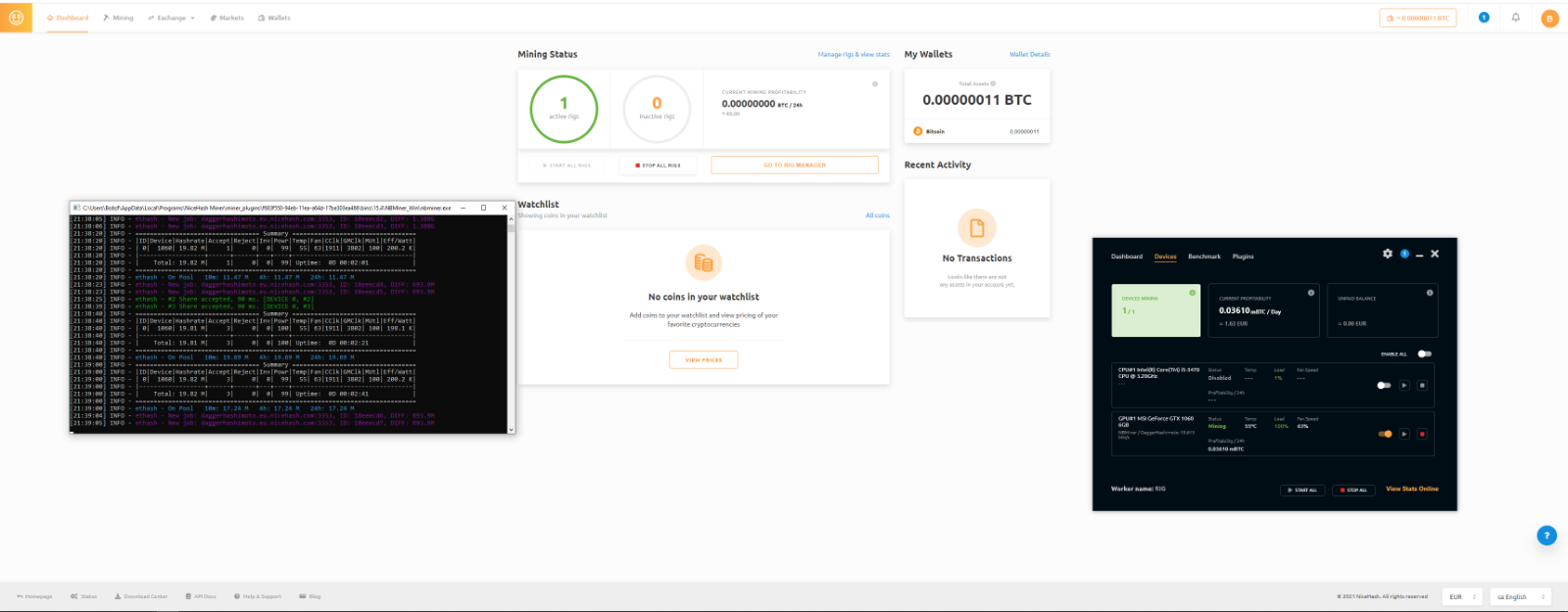Open the Wallet Details link
The image size is (1568, 612).
[x=1029, y=55]
